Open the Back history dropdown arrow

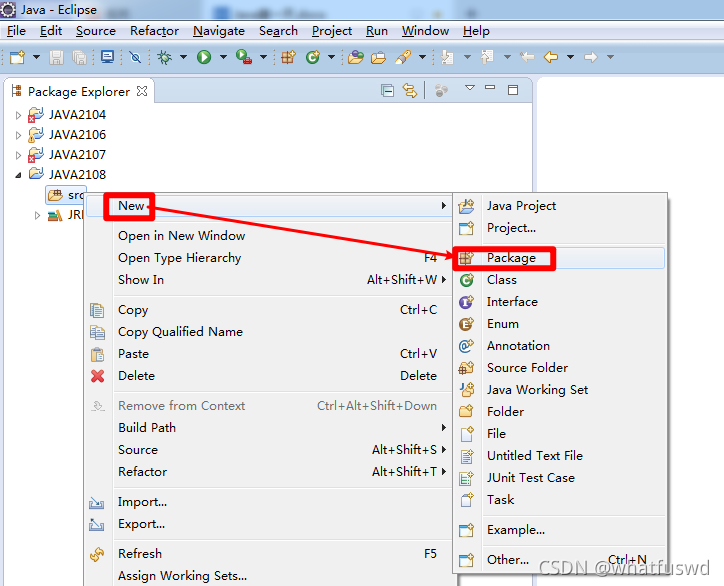[570, 57]
